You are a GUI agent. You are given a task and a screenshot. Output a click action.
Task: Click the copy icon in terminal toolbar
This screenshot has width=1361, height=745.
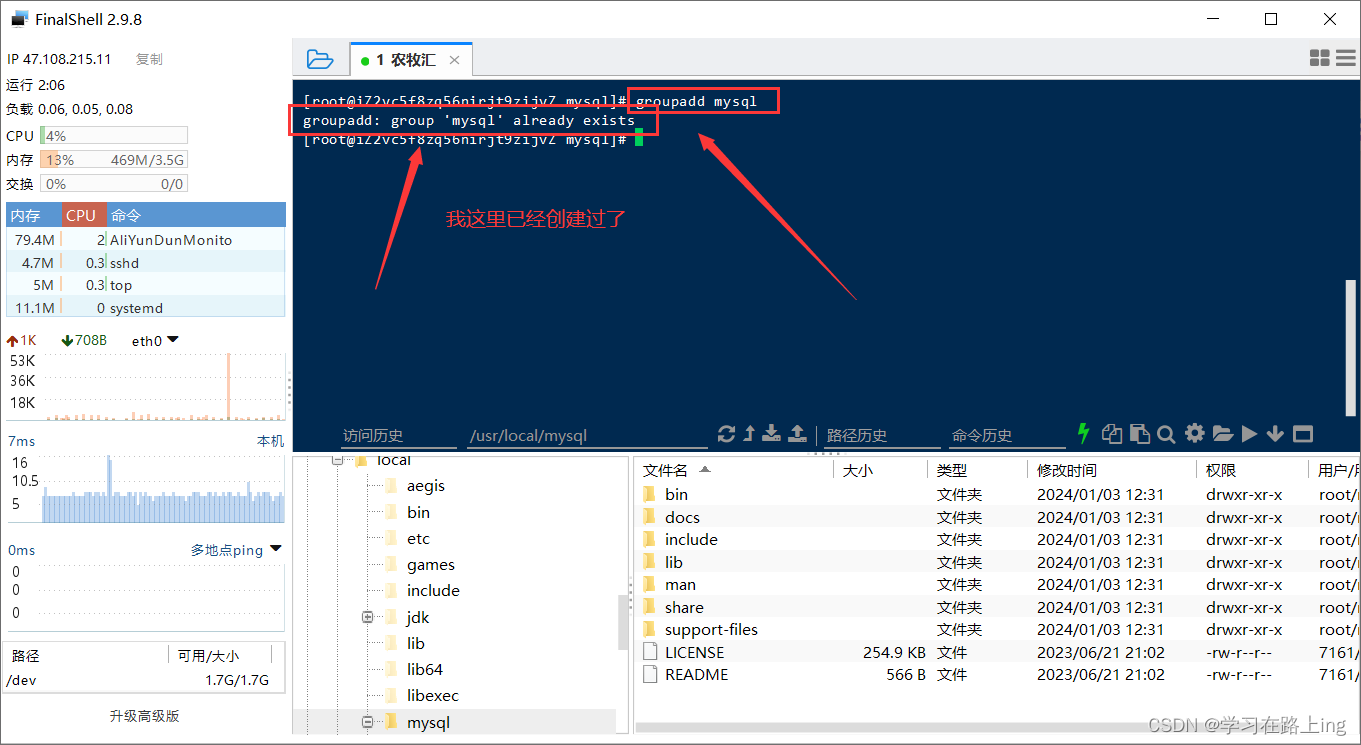coord(1112,433)
